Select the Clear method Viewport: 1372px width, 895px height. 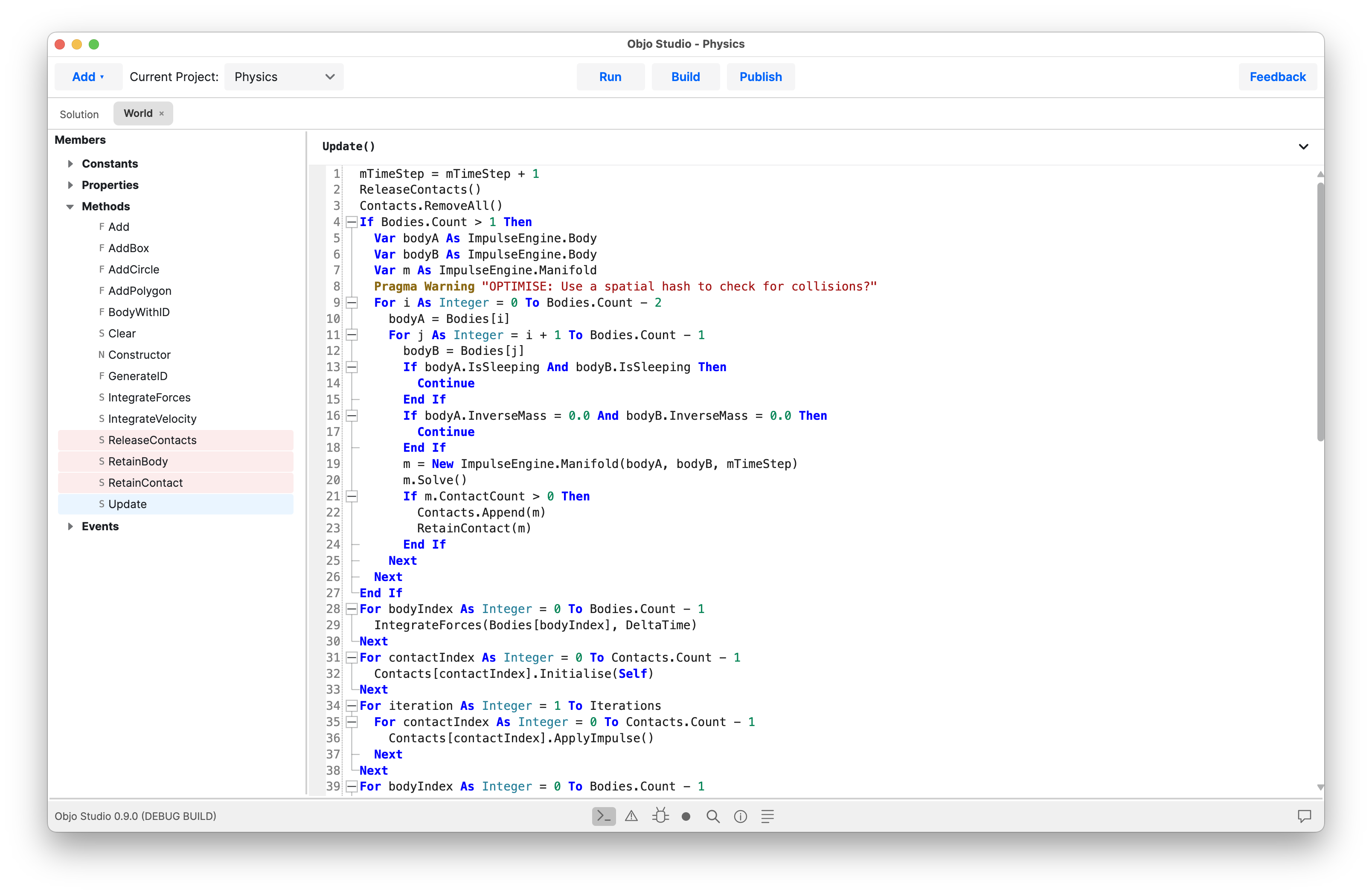[175, 334]
